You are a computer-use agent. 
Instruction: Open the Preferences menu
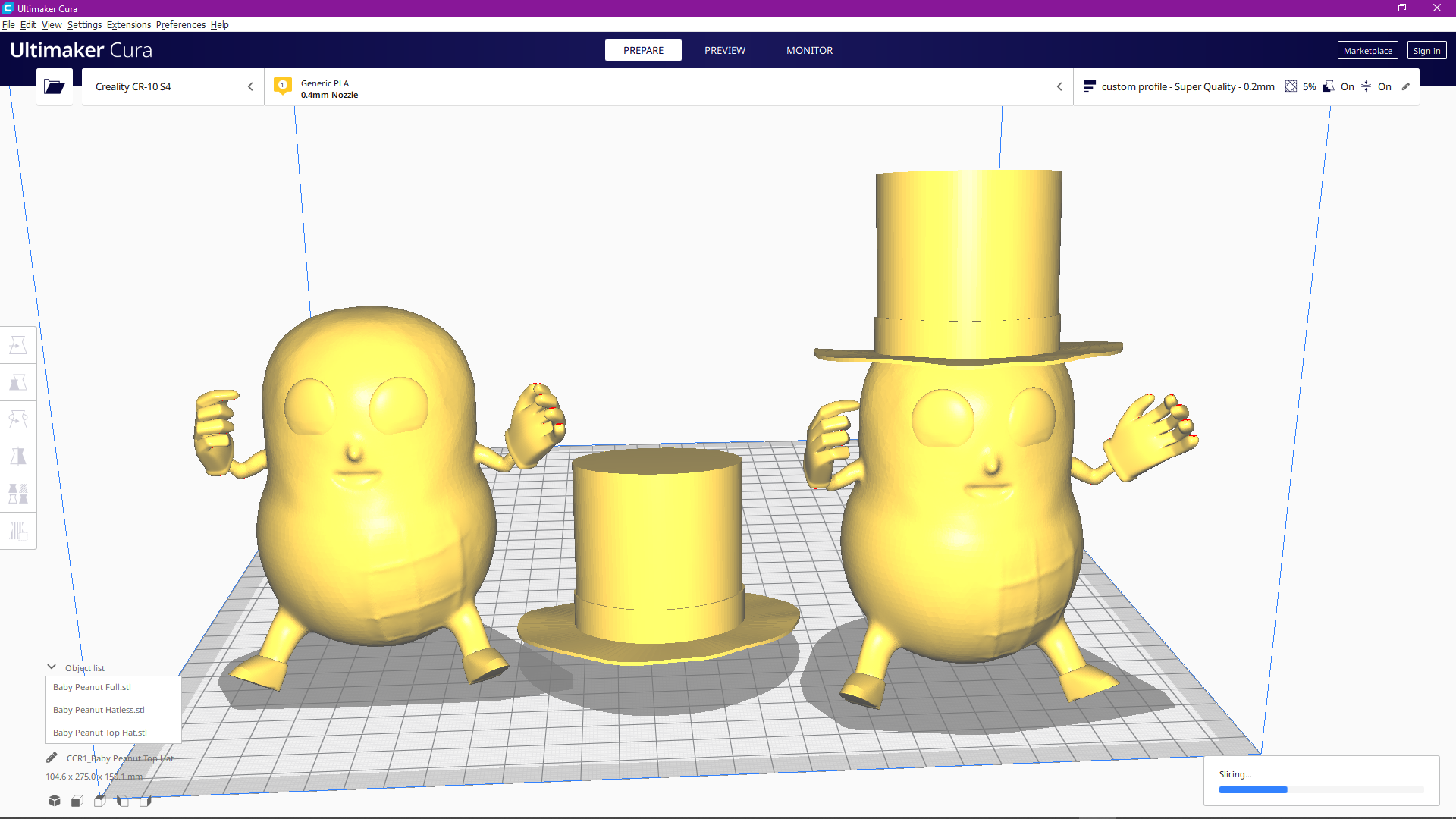point(180,24)
